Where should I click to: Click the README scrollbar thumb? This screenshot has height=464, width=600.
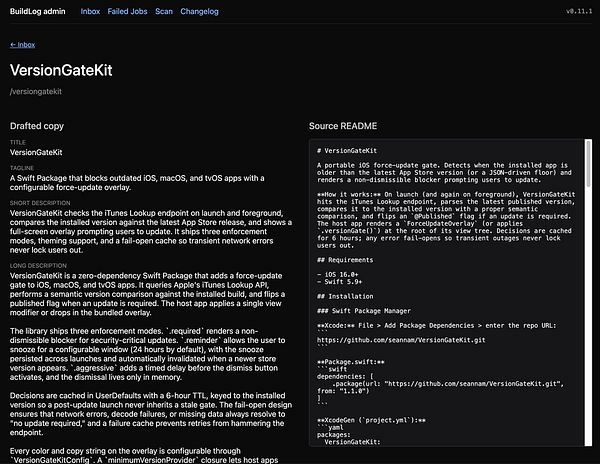tap(589, 164)
